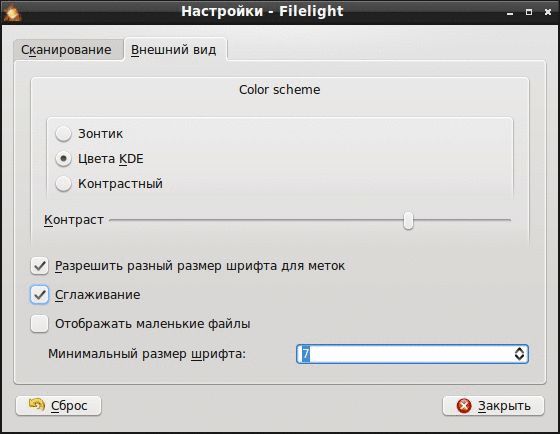
Task: Click the Закрыть button
Action: point(493,406)
